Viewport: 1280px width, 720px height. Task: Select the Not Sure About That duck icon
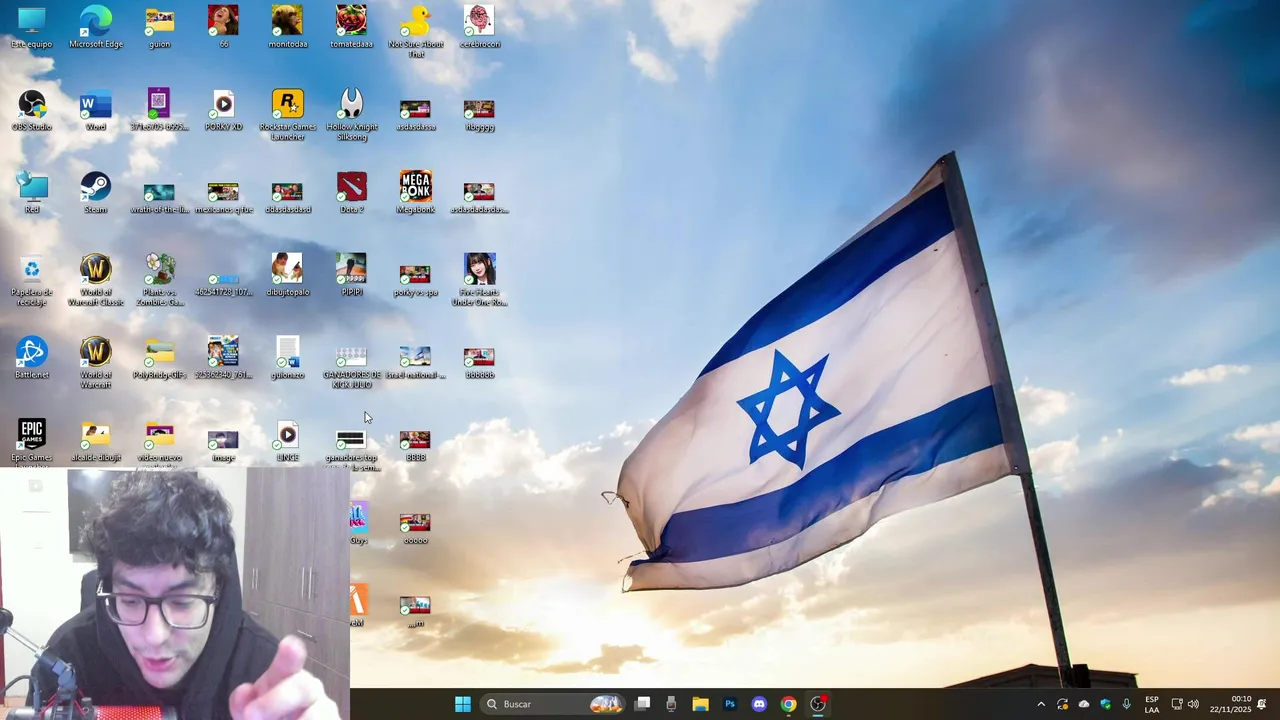coord(415,32)
